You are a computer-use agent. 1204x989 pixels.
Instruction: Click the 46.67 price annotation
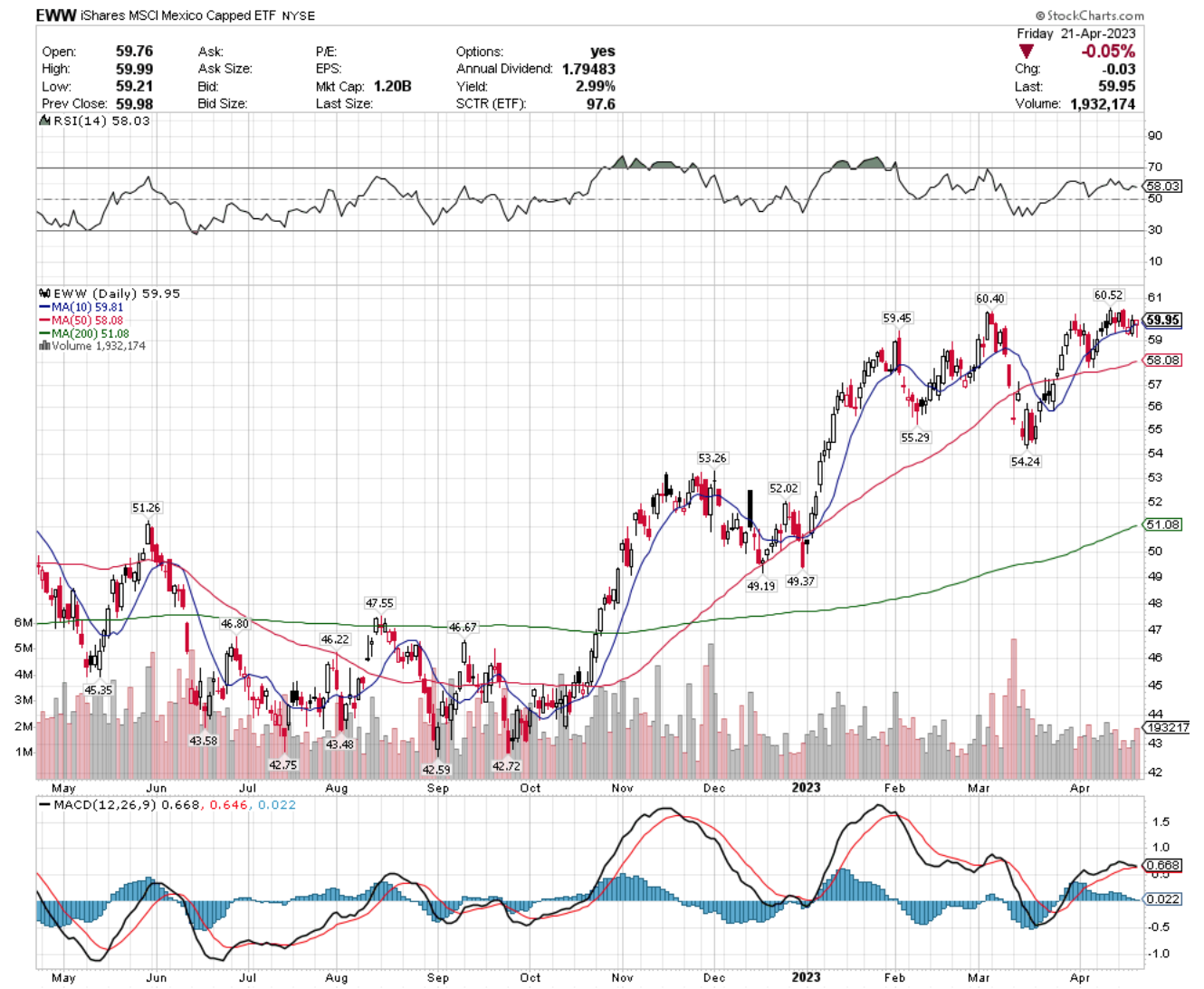coord(463,628)
